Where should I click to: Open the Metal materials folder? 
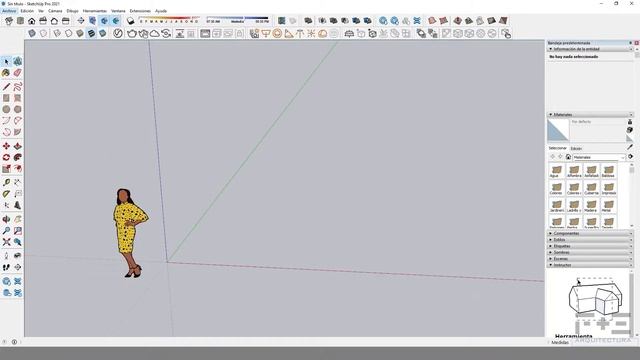pyautogui.click(x=608, y=206)
